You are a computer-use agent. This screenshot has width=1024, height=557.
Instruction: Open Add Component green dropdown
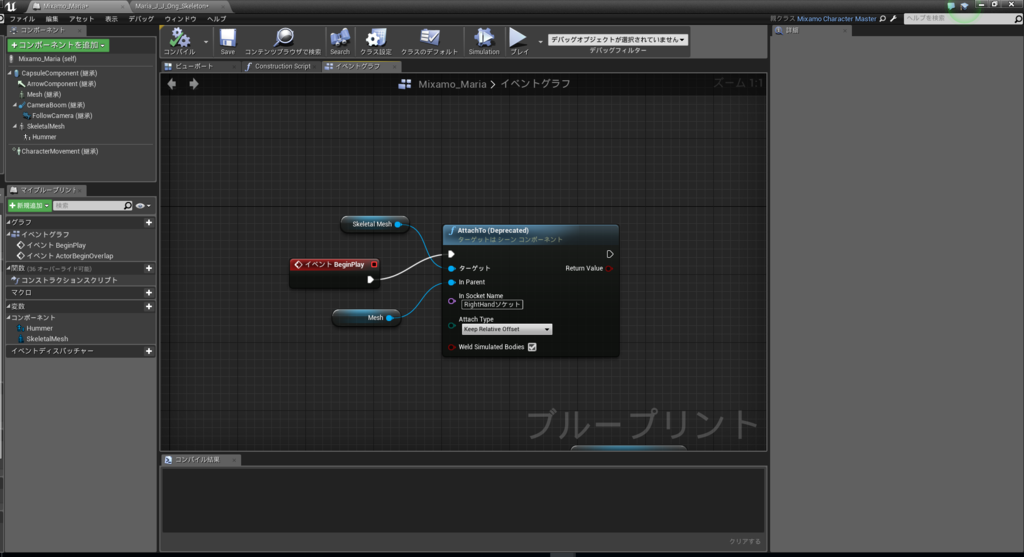pos(58,45)
